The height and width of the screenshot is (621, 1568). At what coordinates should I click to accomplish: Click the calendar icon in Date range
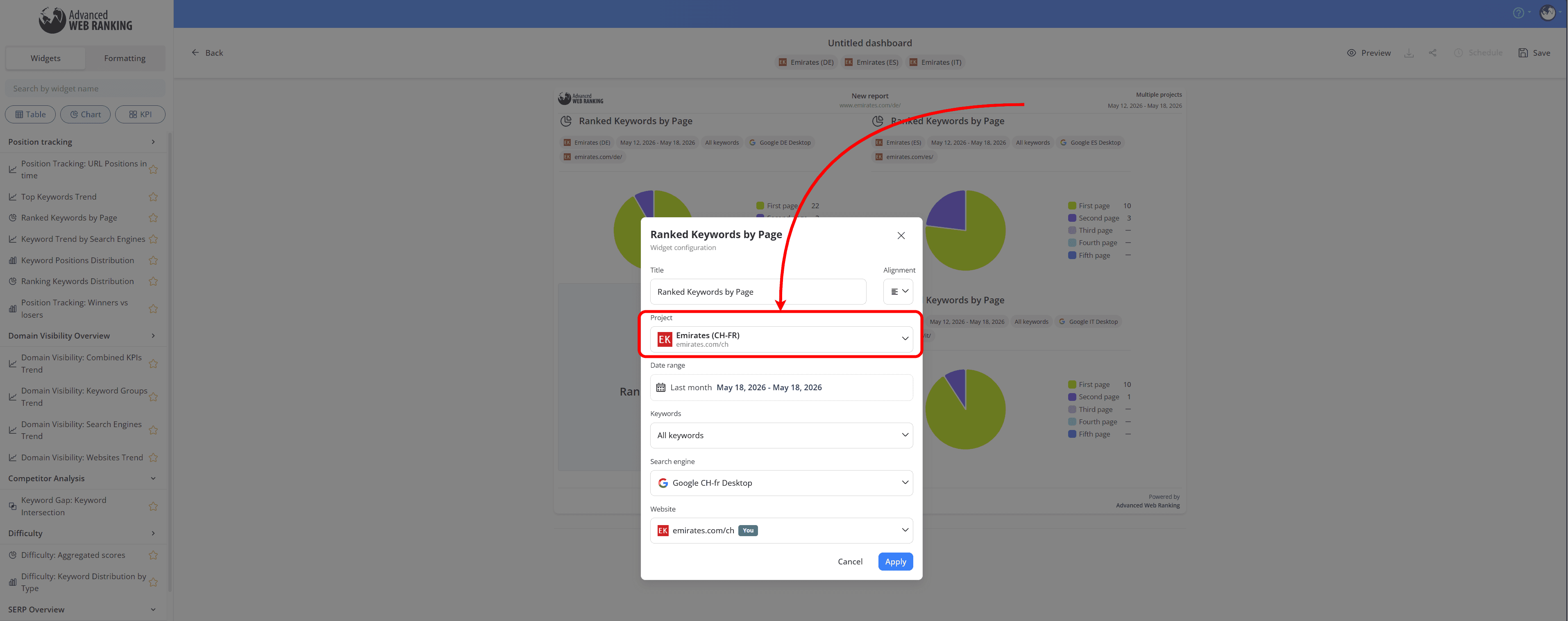point(660,387)
